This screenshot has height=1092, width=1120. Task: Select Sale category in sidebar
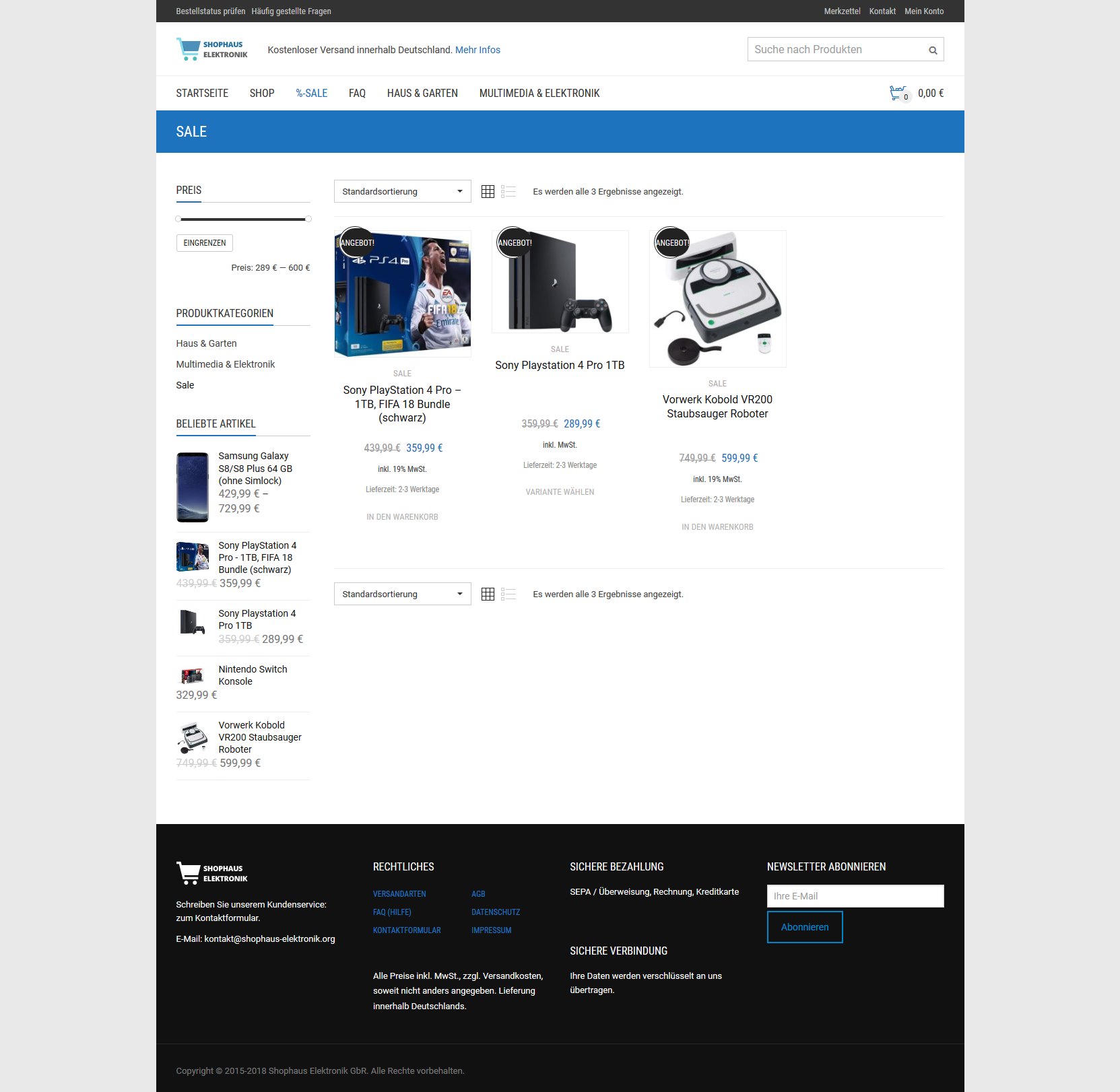[x=185, y=385]
